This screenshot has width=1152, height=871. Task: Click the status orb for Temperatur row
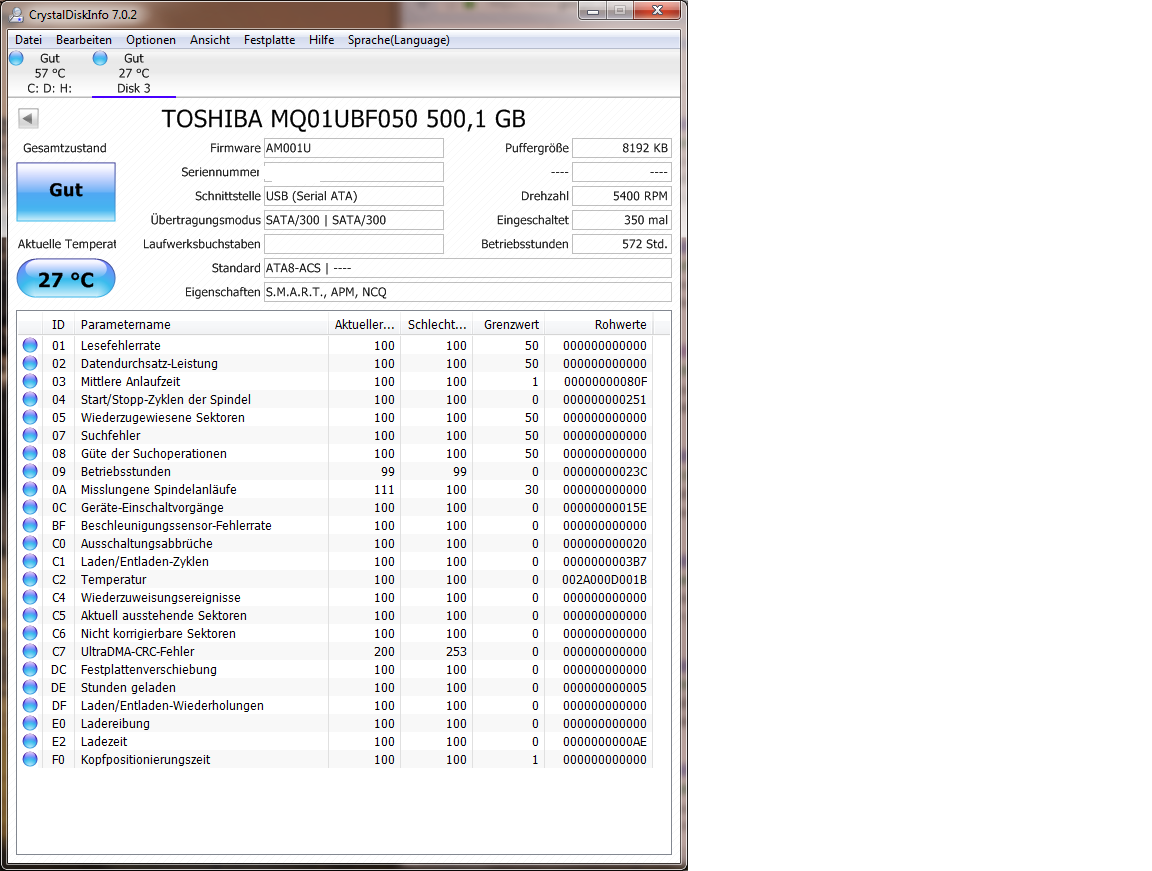point(30,579)
